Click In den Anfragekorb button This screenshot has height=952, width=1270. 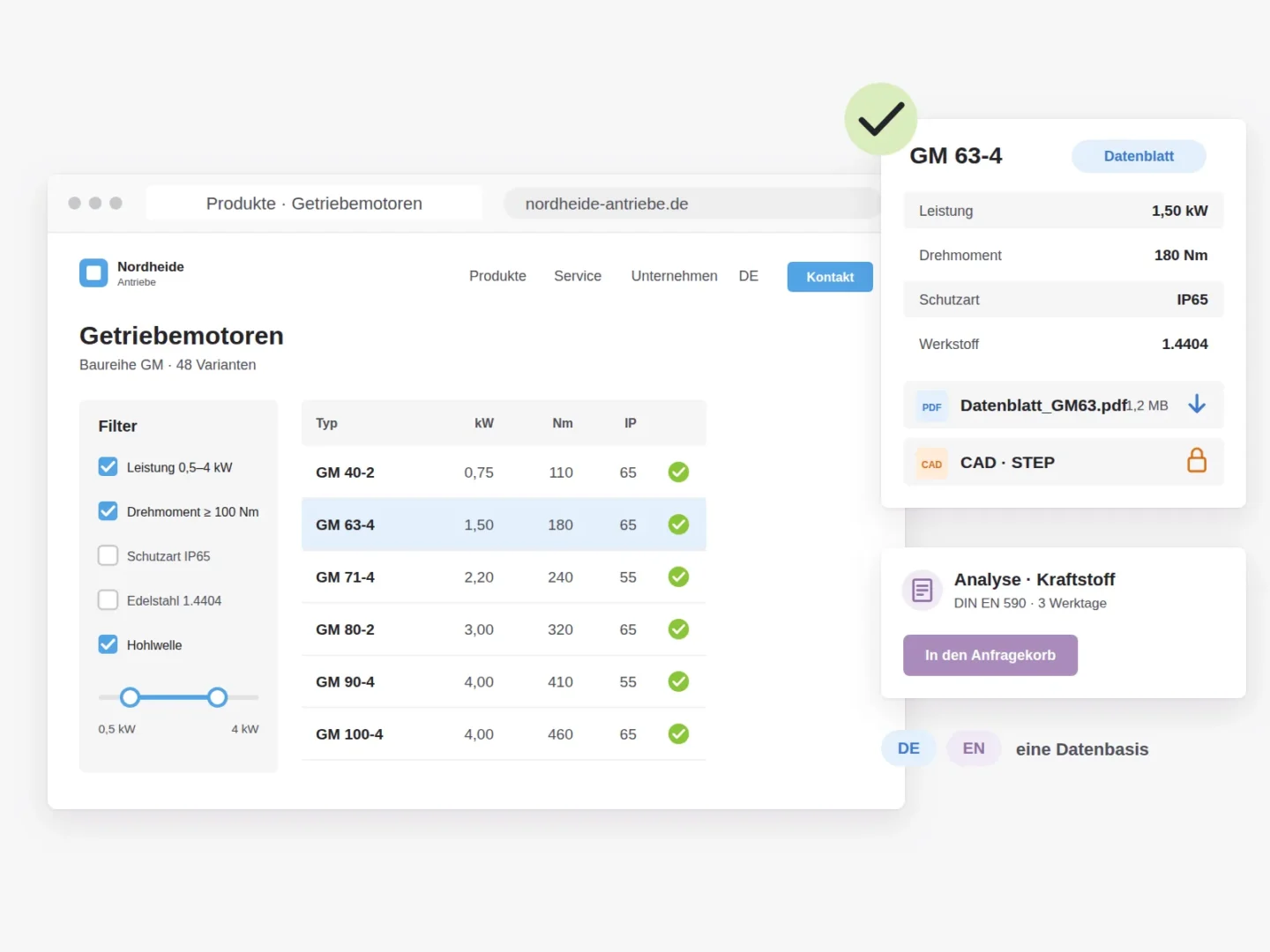pyautogui.click(x=990, y=655)
